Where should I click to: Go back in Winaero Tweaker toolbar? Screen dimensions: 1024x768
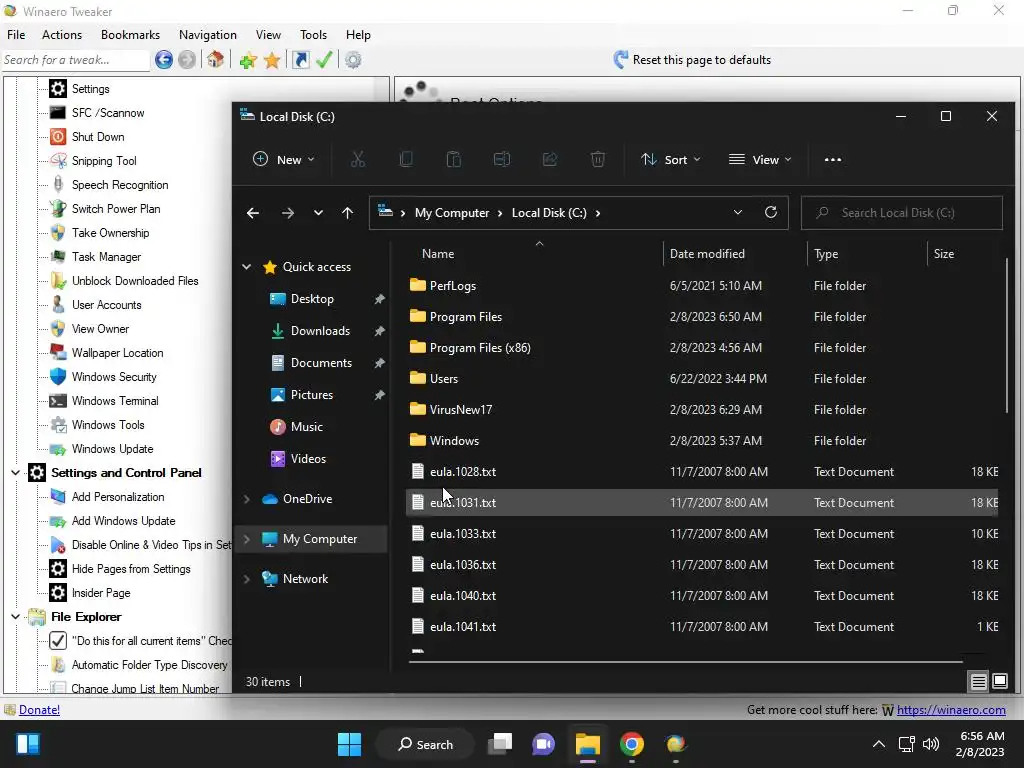(x=164, y=60)
